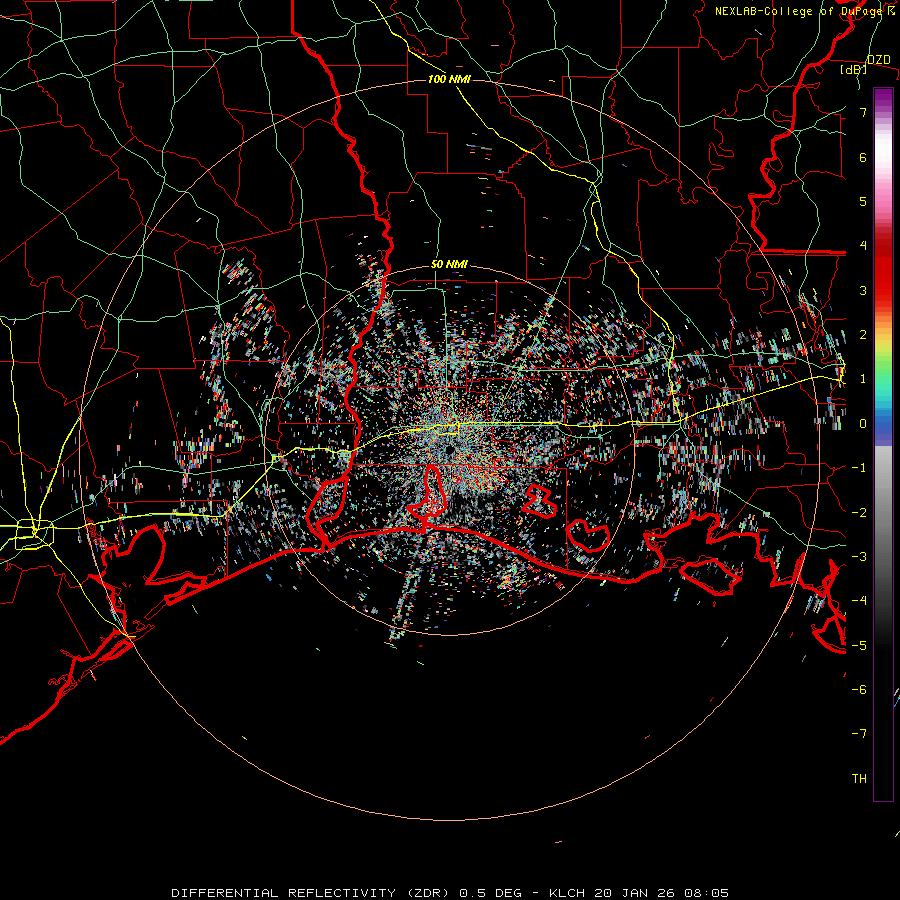The width and height of the screenshot is (900, 900).
Task: Click the -5 dB tick label on the color scale
Action: [859, 646]
